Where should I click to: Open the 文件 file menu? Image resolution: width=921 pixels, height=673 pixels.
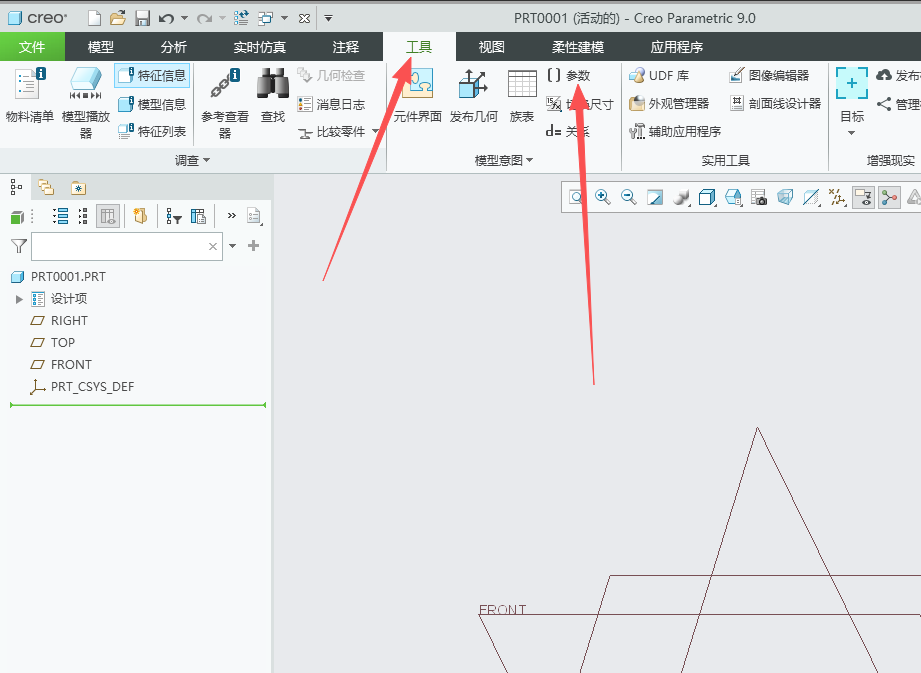tap(32, 47)
